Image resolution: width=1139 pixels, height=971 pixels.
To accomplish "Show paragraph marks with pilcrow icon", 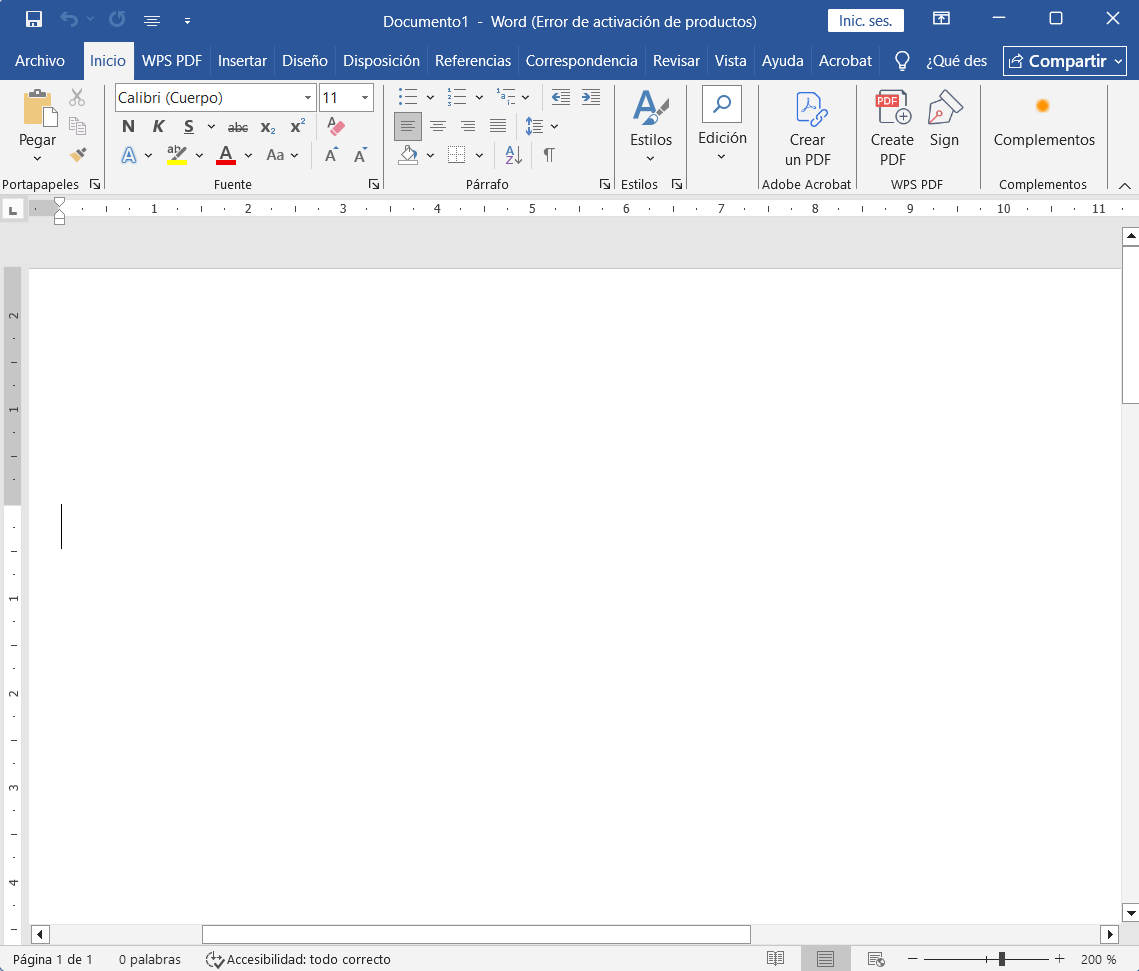I will point(549,155).
